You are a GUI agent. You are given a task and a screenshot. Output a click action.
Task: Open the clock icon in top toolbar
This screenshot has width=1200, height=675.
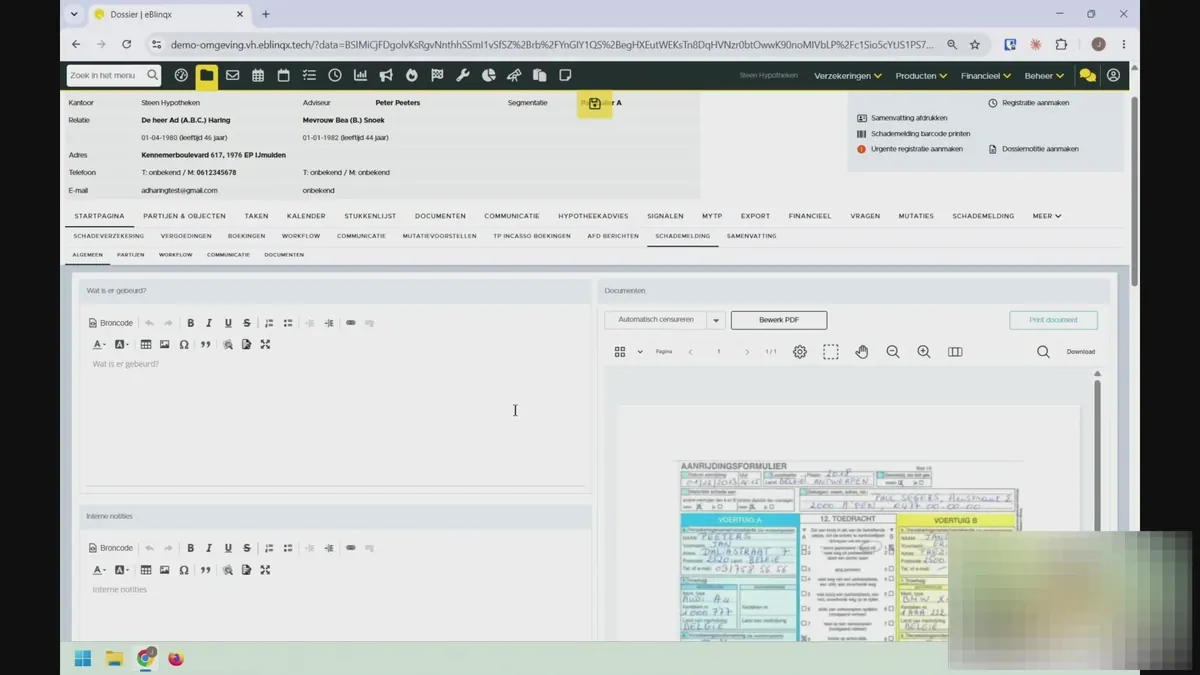[335, 75]
